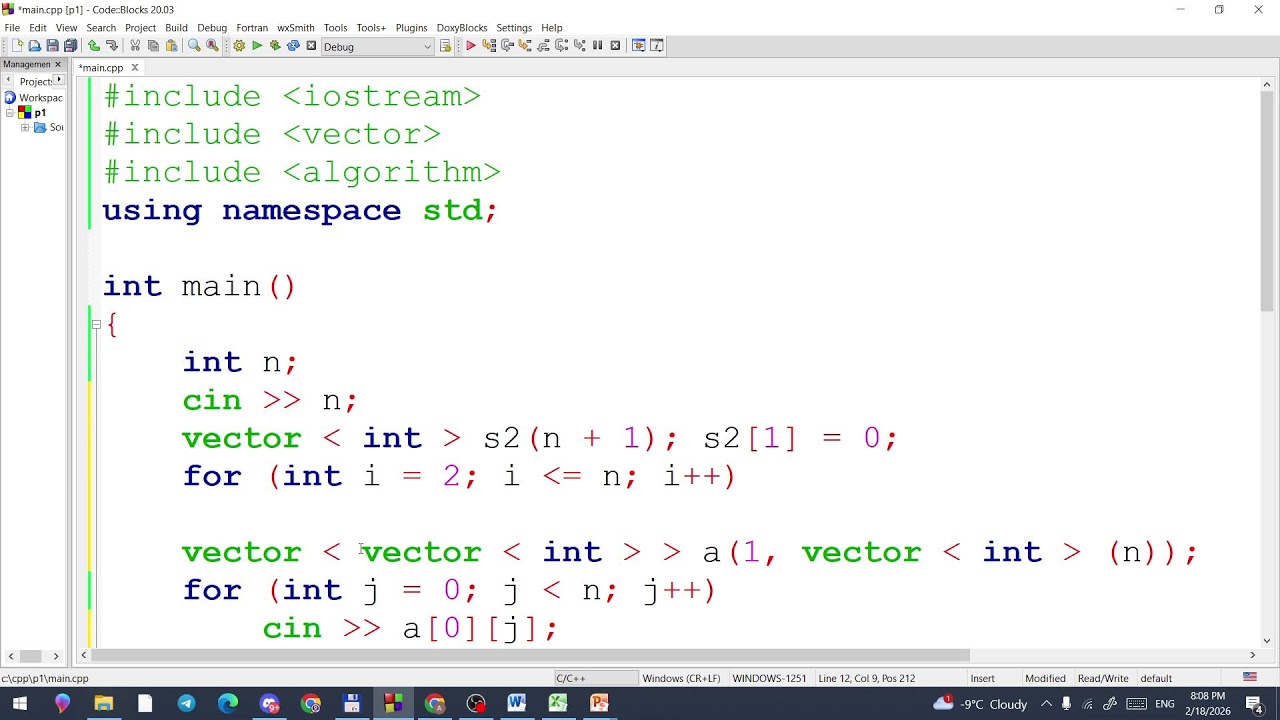Open the Settings menu
The height and width of the screenshot is (720, 1280).
pyautogui.click(x=514, y=27)
